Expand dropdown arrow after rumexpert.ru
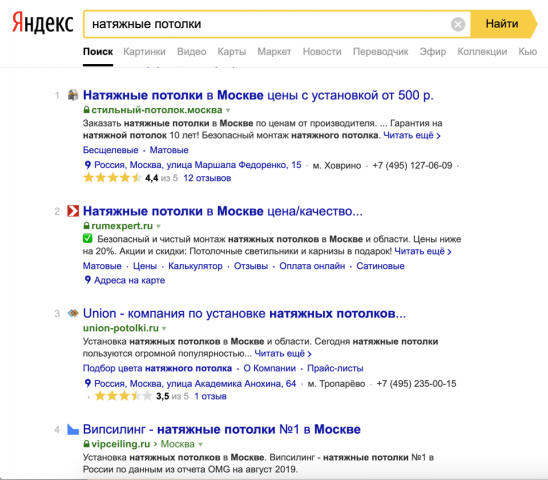Screen dimensions: 548x480 coord(158,227)
